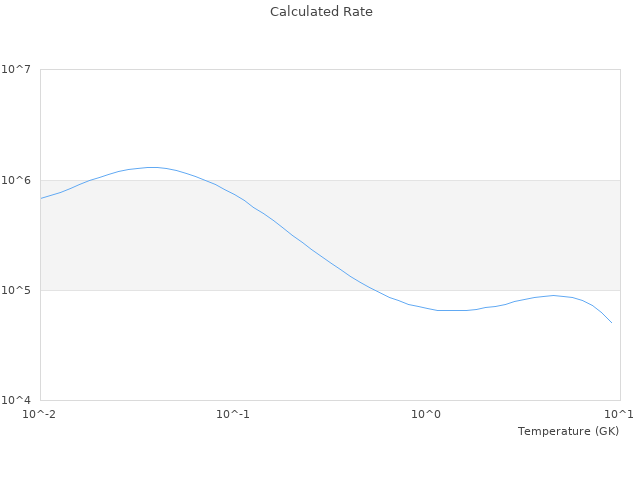The height and width of the screenshot is (480, 640).
Task: Click the right end point of the curve
Action: [612, 323]
